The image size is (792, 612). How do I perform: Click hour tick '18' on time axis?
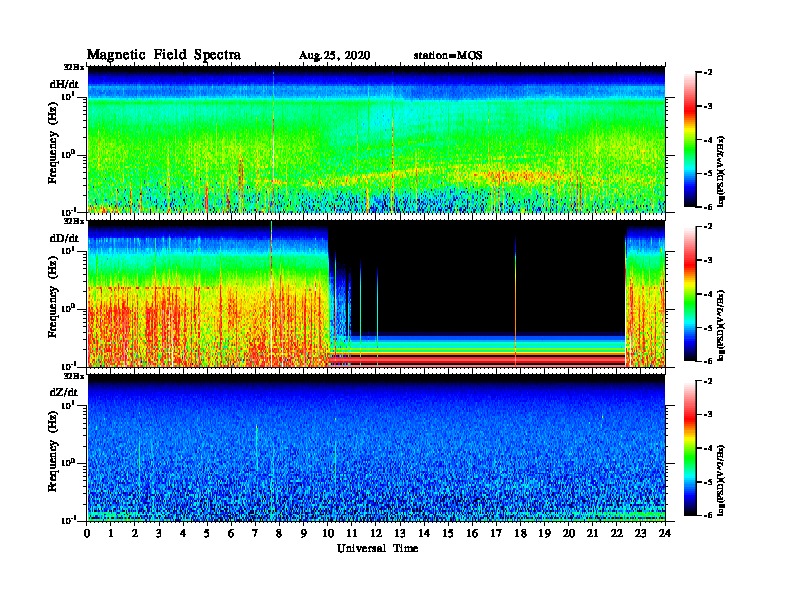[x=520, y=534]
